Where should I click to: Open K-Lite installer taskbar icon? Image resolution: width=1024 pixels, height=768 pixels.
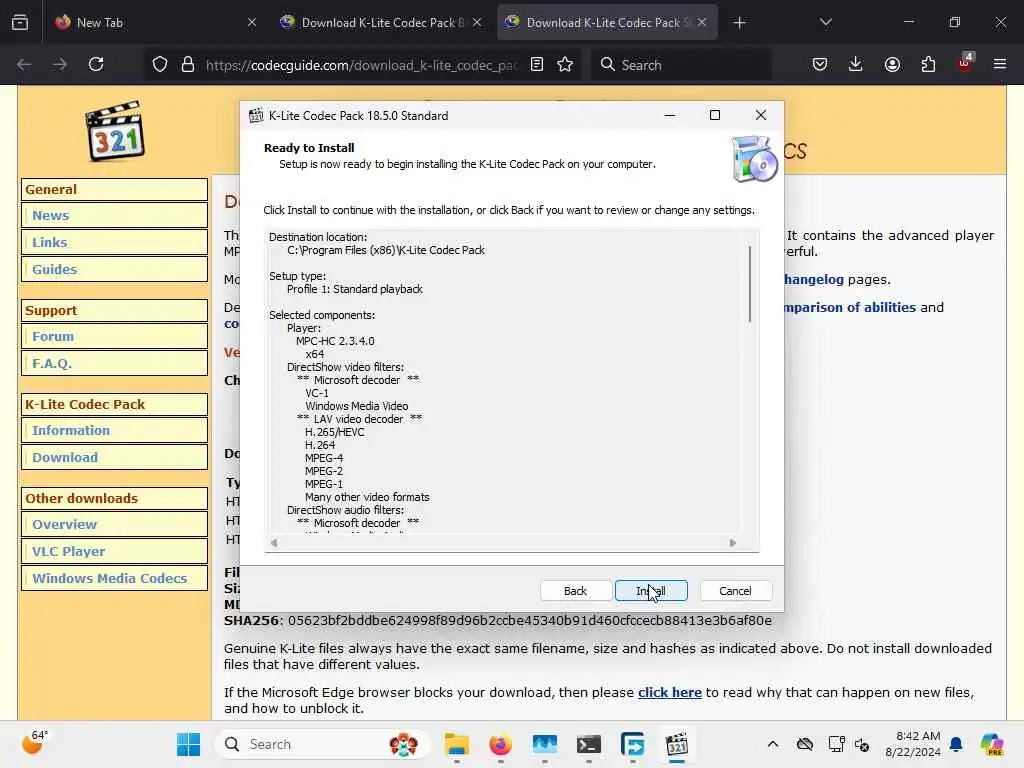[677, 744]
